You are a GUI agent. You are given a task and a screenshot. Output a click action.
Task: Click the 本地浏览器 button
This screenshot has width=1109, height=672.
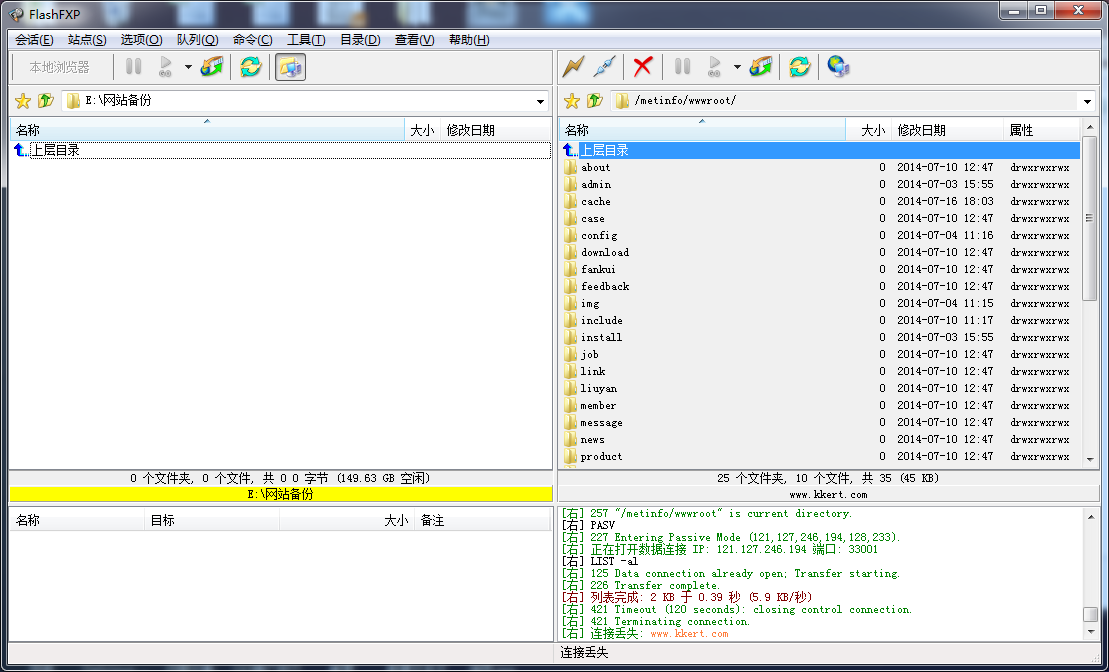59,67
